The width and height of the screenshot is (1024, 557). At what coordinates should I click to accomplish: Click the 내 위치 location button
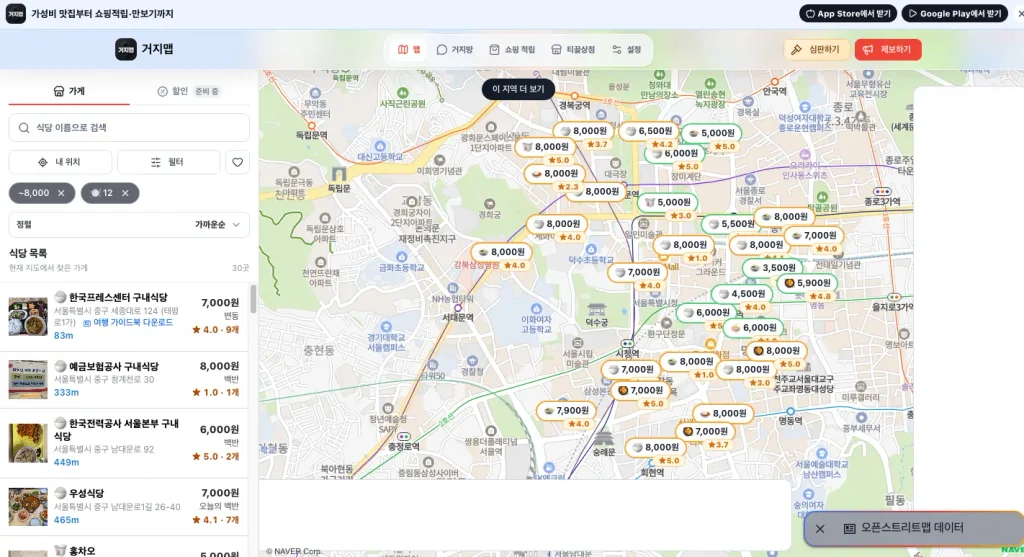point(60,162)
